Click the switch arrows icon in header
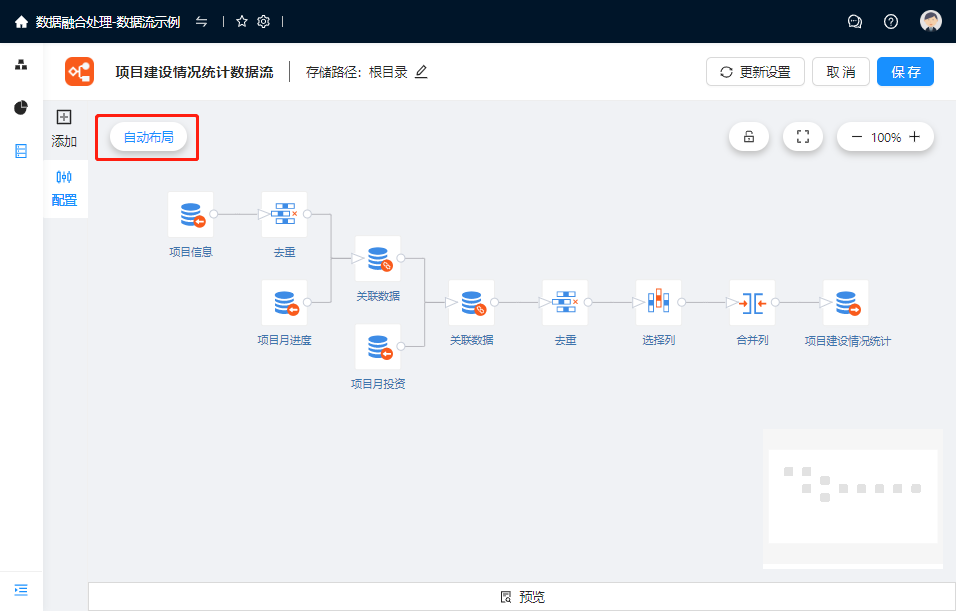The width and height of the screenshot is (956, 611). click(x=202, y=21)
